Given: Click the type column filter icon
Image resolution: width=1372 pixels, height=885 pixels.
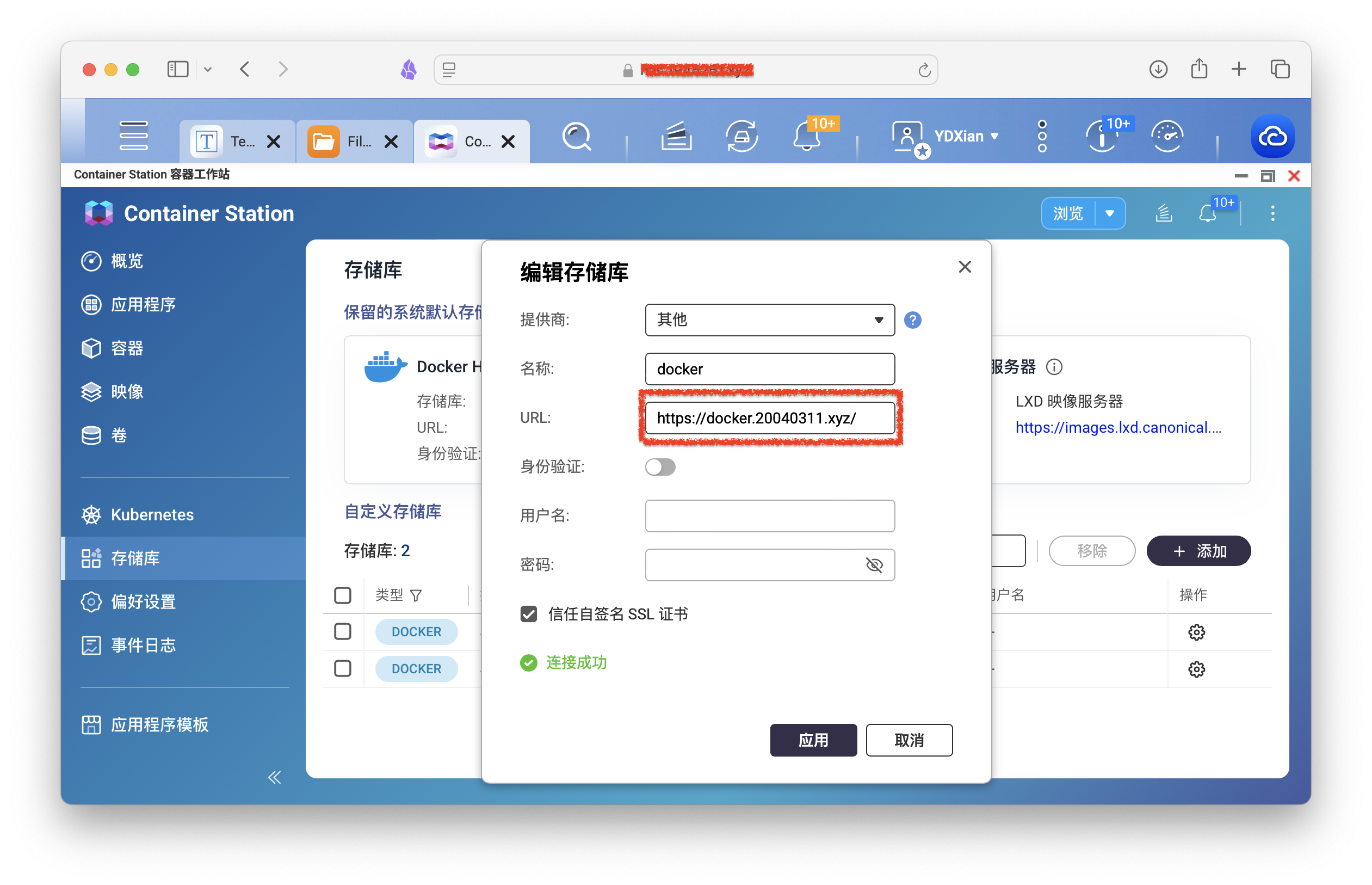Looking at the screenshot, I should coord(416,595).
